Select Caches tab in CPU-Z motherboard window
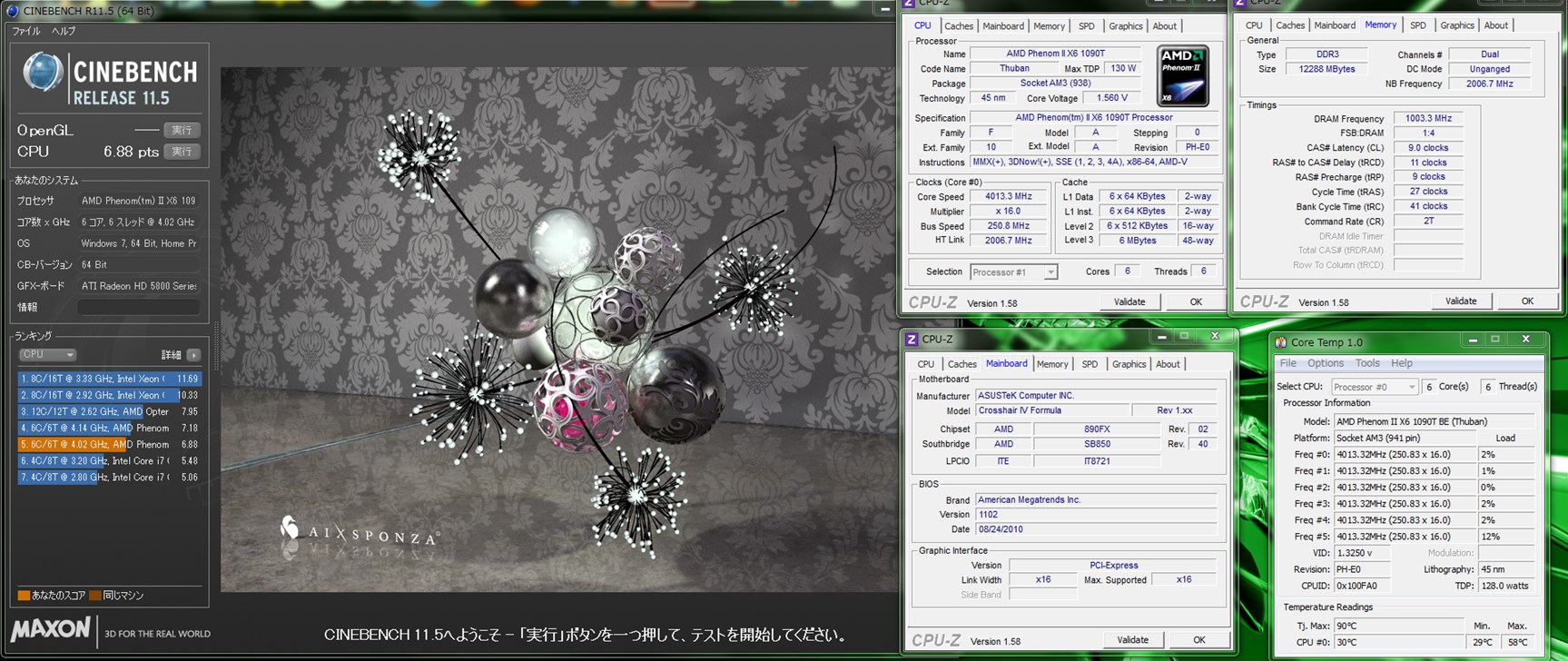Screen dimensions: 1568x661 pos(962,364)
